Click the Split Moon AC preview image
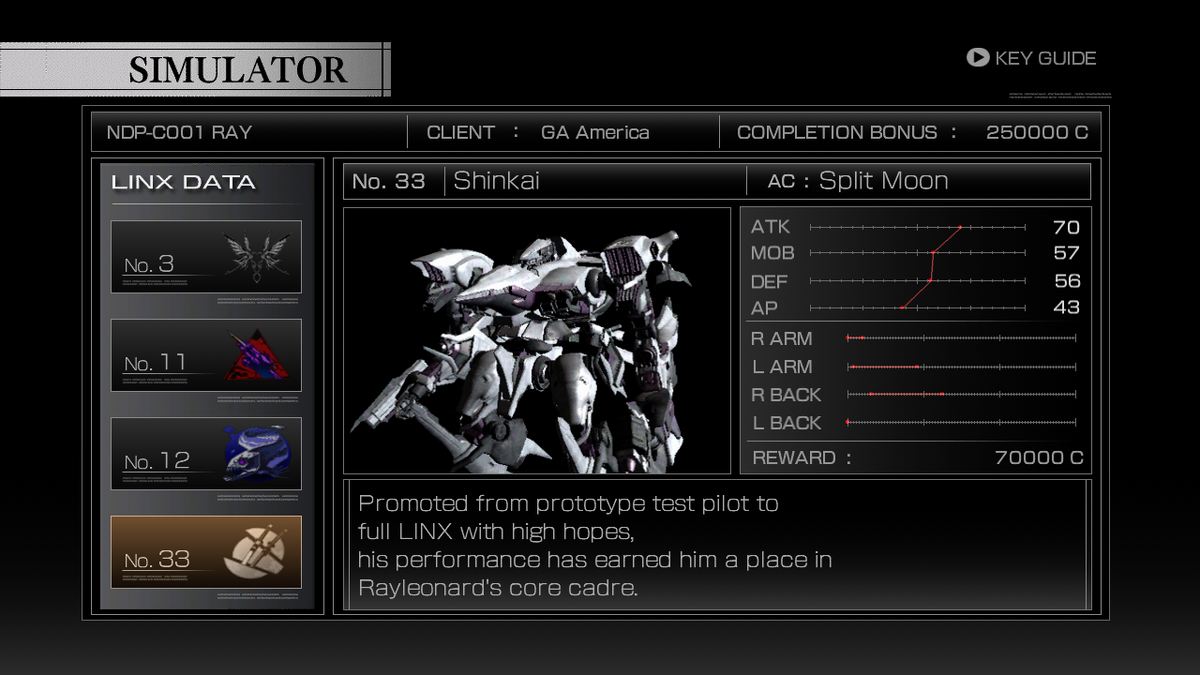The height and width of the screenshot is (675, 1200). tap(537, 340)
